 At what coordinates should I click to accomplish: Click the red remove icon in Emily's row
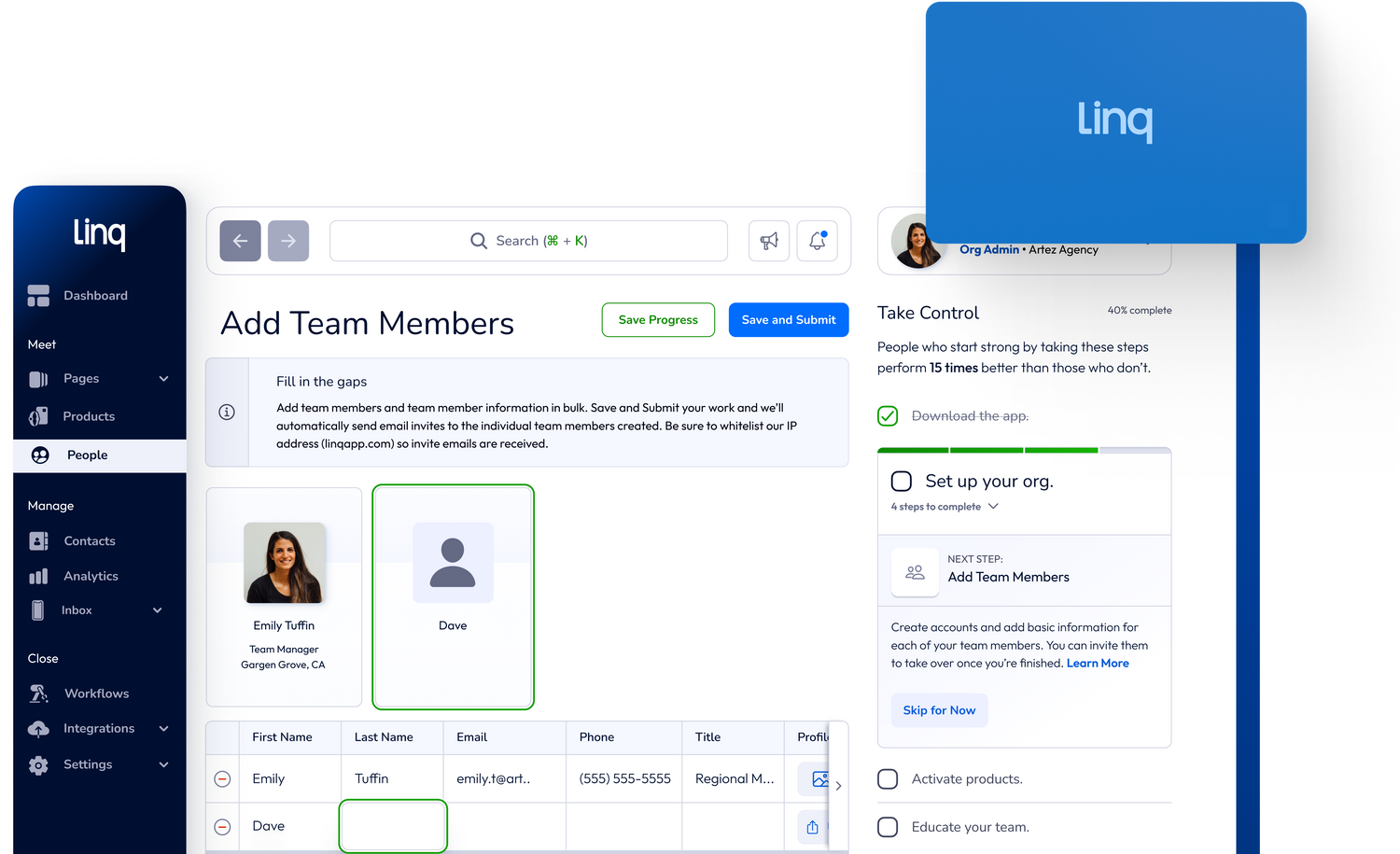(x=222, y=778)
